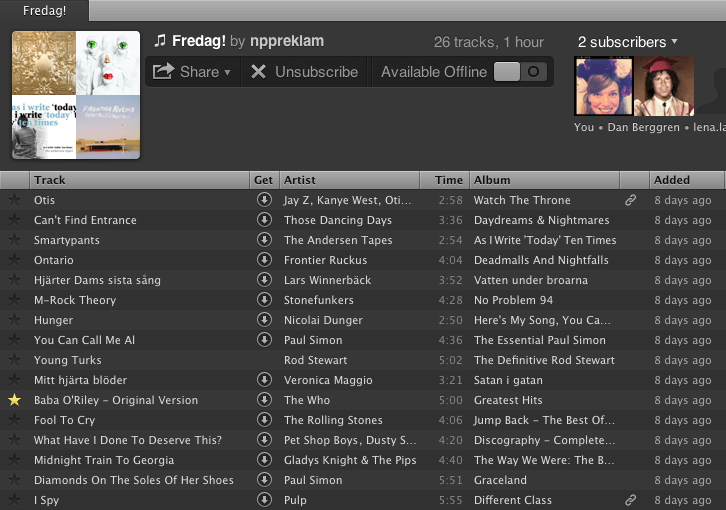Image resolution: width=726 pixels, height=510 pixels.
Task: Expand the 2 subscribers dropdown
Action: [627, 42]
